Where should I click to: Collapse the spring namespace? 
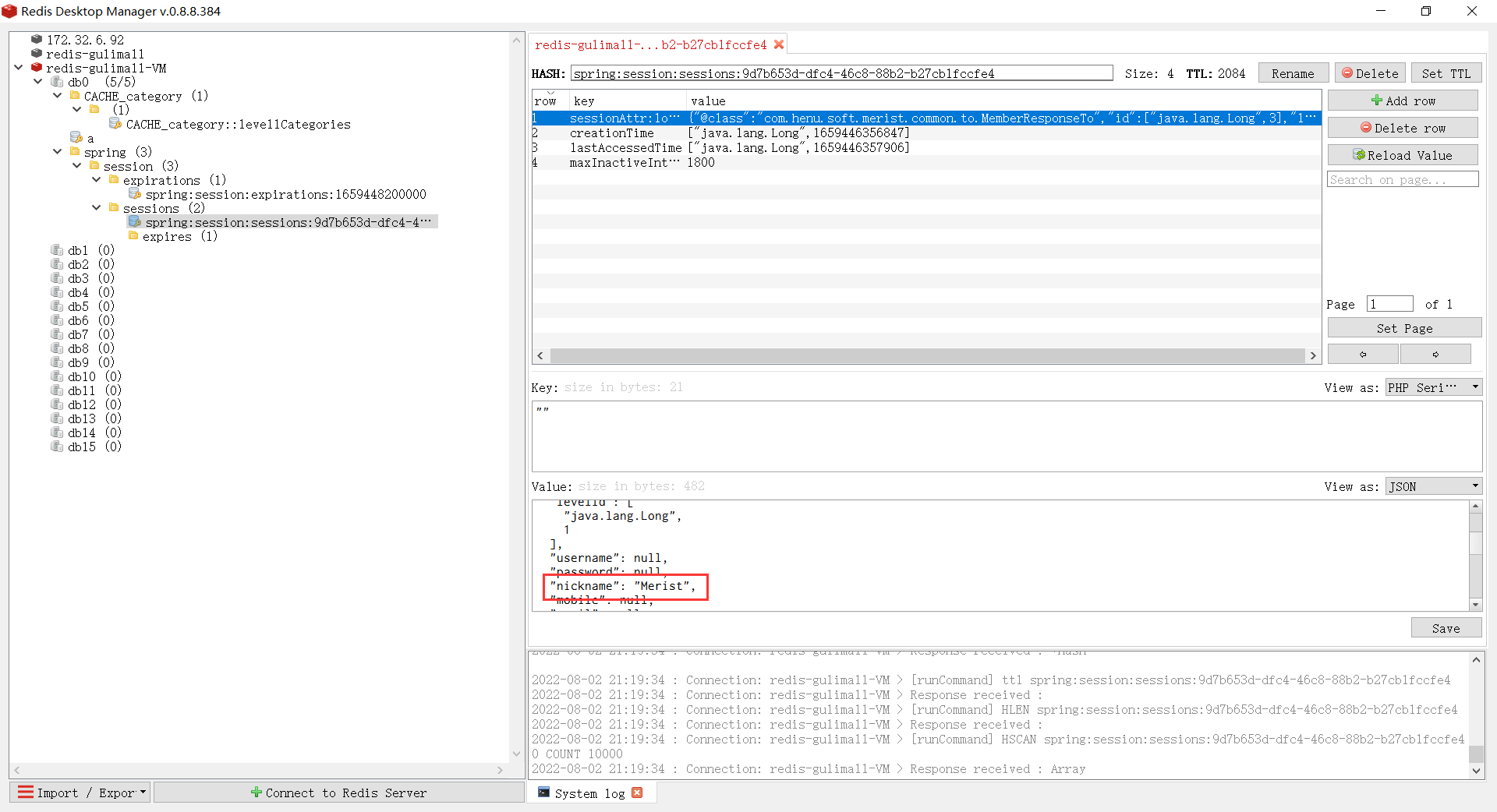click(x=57, y=151)
